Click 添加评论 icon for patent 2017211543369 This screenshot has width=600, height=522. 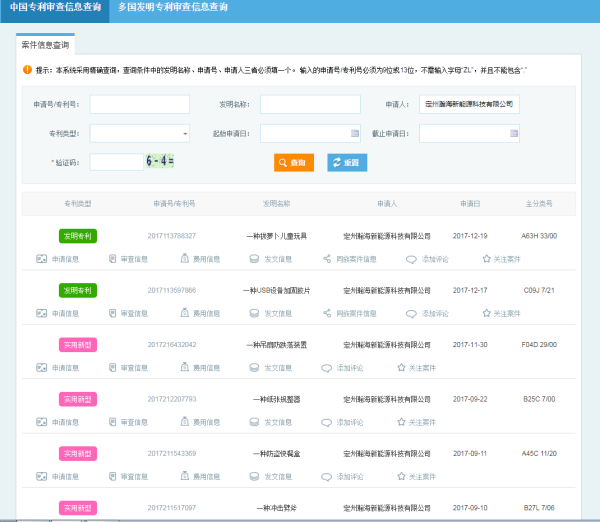tap(326, 476)
